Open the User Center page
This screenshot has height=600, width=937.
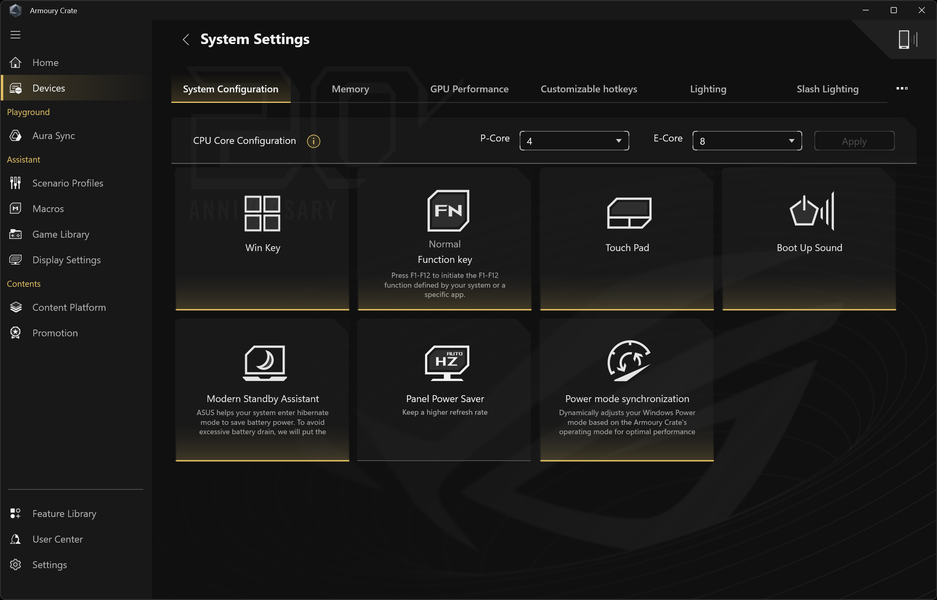[57, 539]
